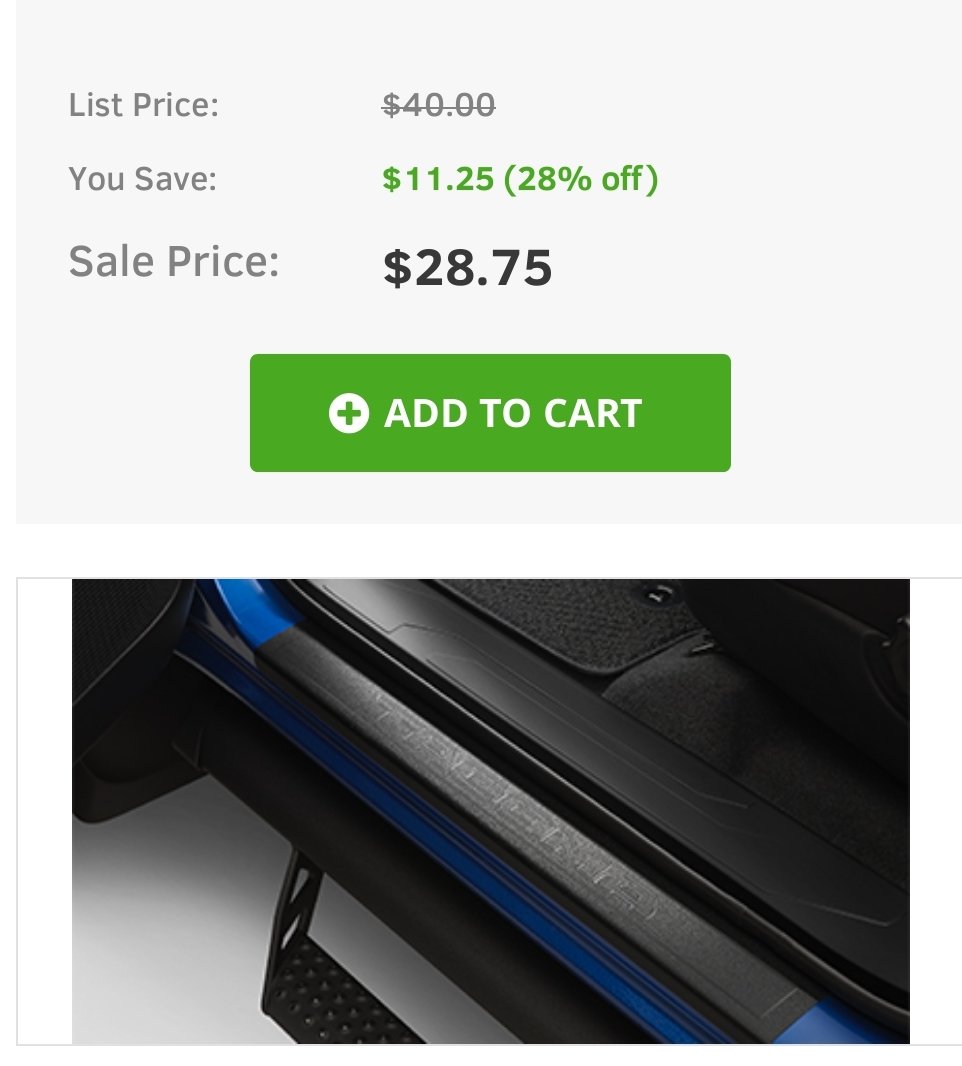Image resolution: width=962 pixels, height=1066 pixels.
Task: Click the bold $28.75 sale price
Action: [x=467, y=267]
